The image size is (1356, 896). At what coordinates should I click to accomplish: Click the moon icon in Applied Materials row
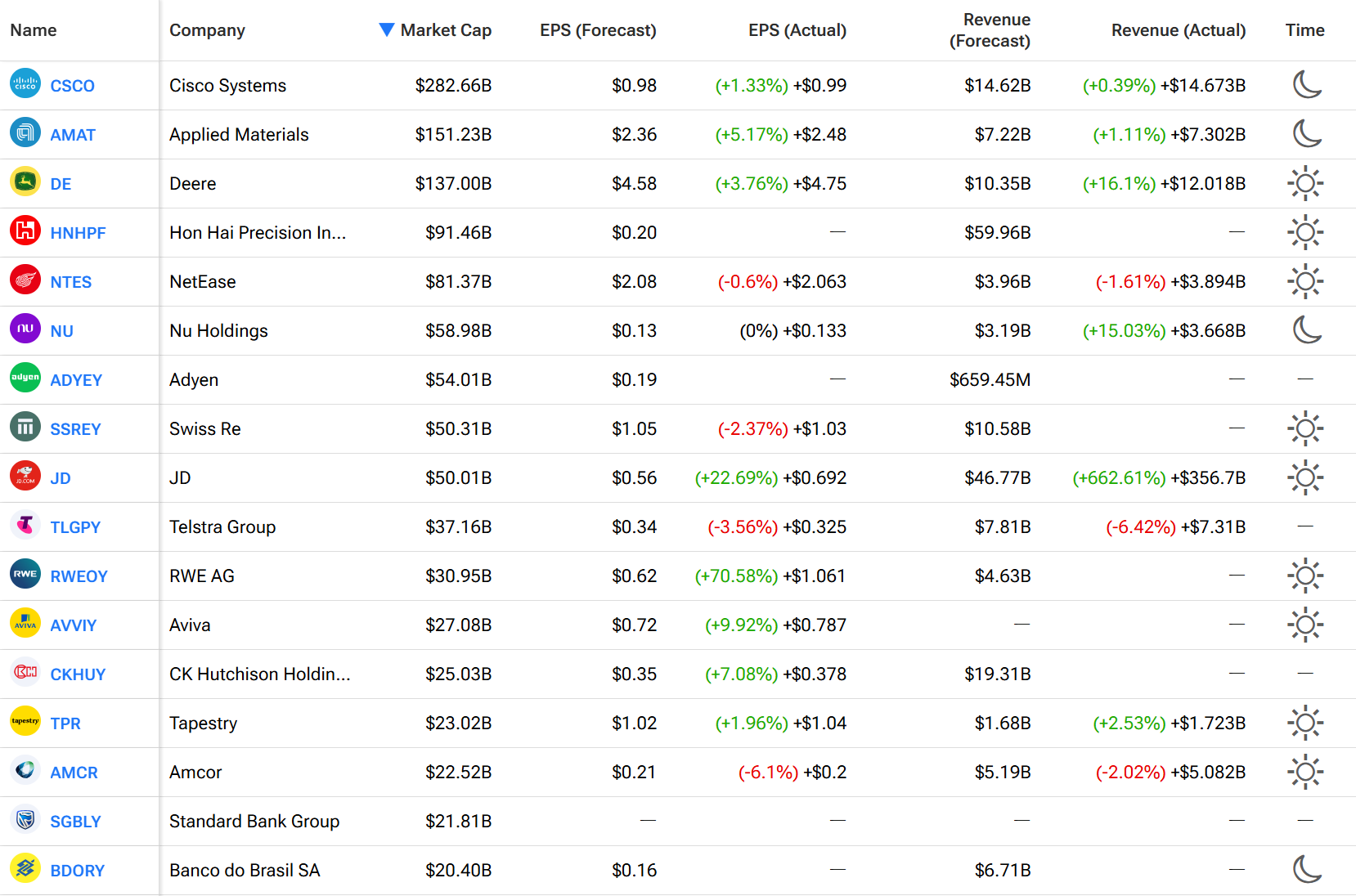pos(1307,133)
